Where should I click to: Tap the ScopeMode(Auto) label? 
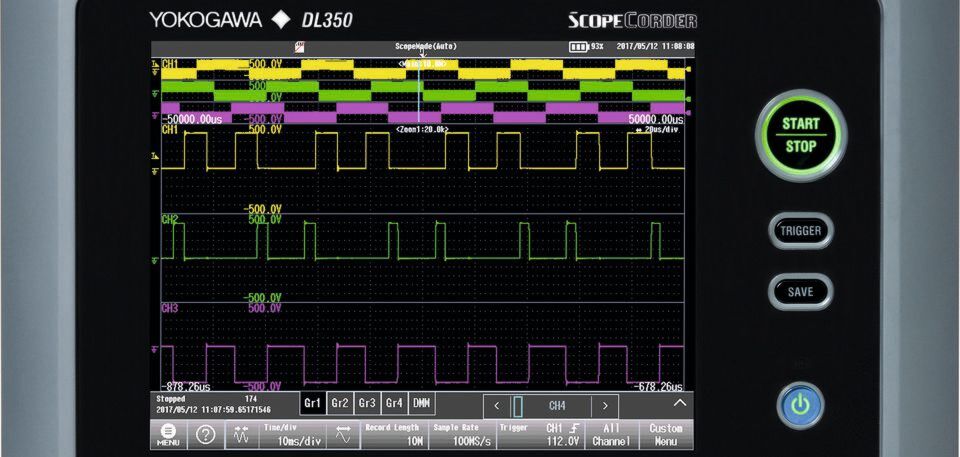click(x=426, y=46)
